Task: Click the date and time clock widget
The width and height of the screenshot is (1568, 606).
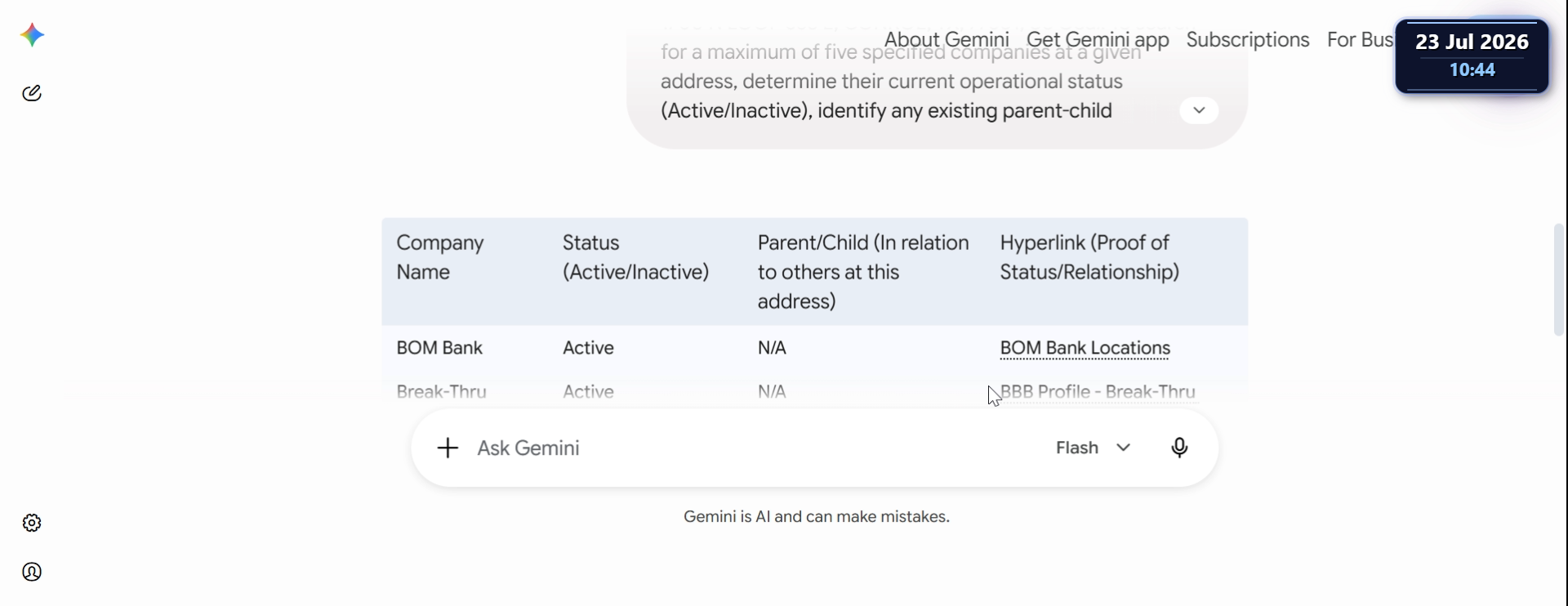Action: point(1472,56)
